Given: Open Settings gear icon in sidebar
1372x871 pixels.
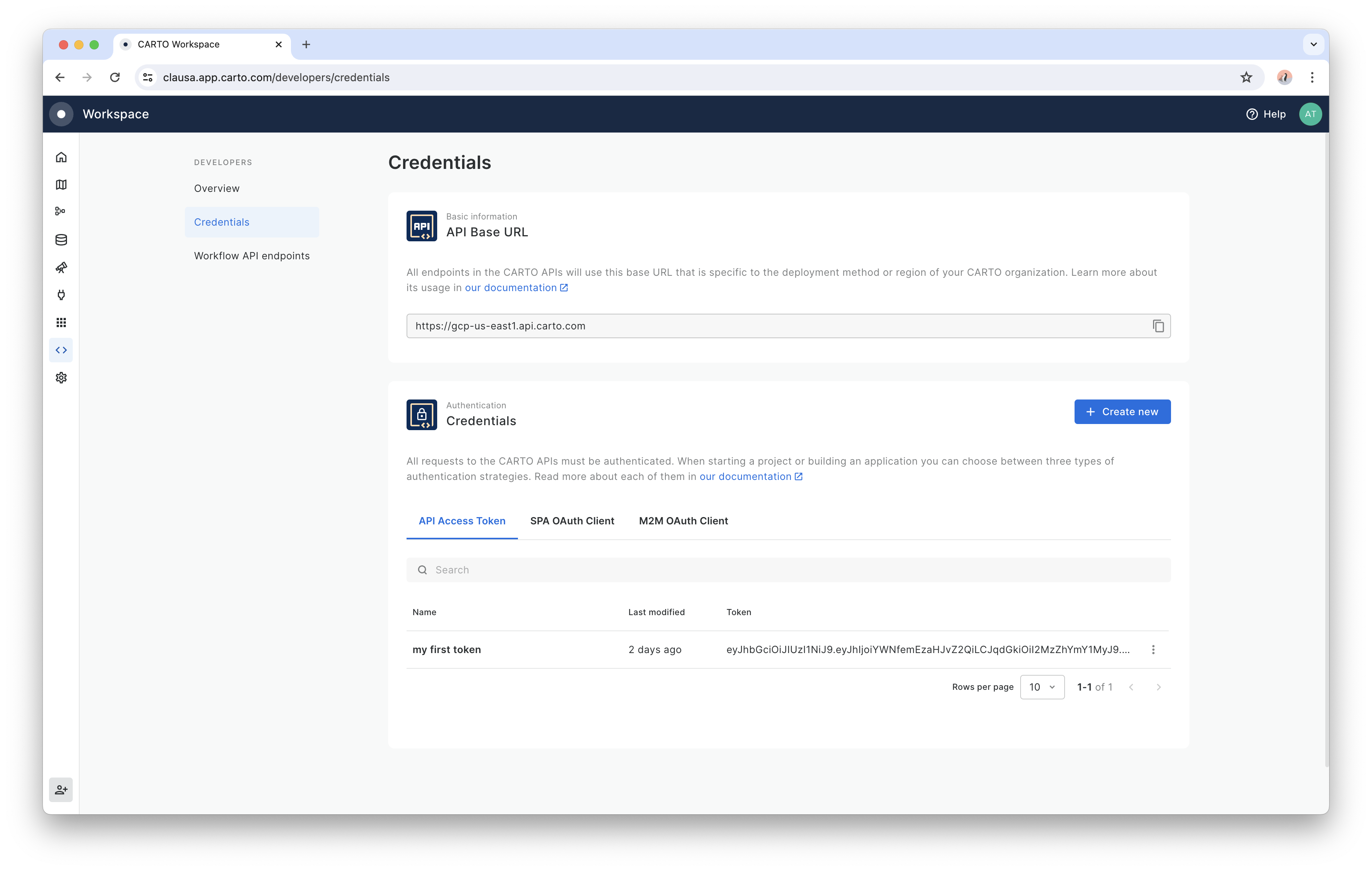Looking at the screenshot, I should [x=61, y=377].
